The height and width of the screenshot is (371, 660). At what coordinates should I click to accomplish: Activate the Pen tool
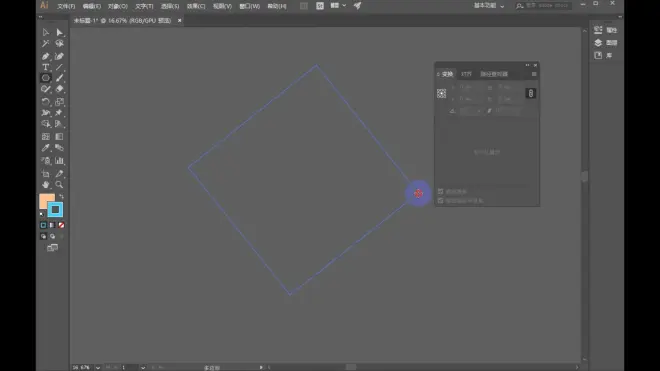45,56
